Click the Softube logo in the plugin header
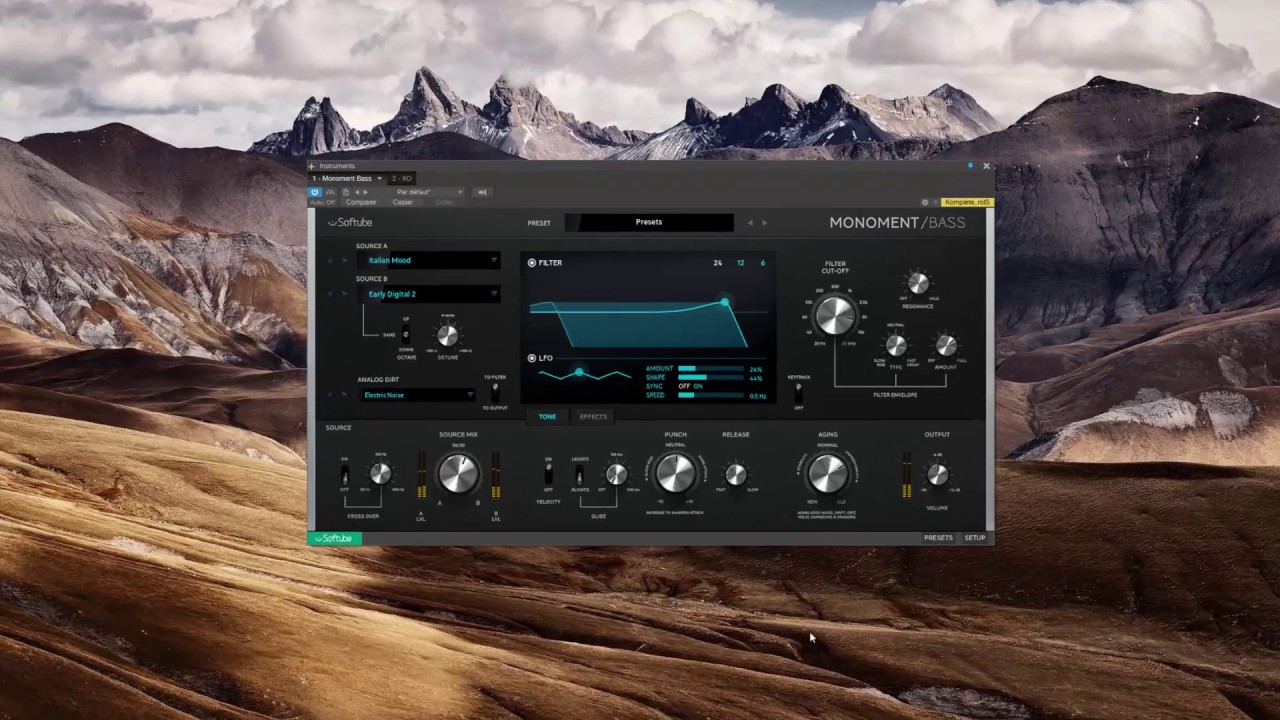Viewport: 1280px width, 720px height. point(350,222)
